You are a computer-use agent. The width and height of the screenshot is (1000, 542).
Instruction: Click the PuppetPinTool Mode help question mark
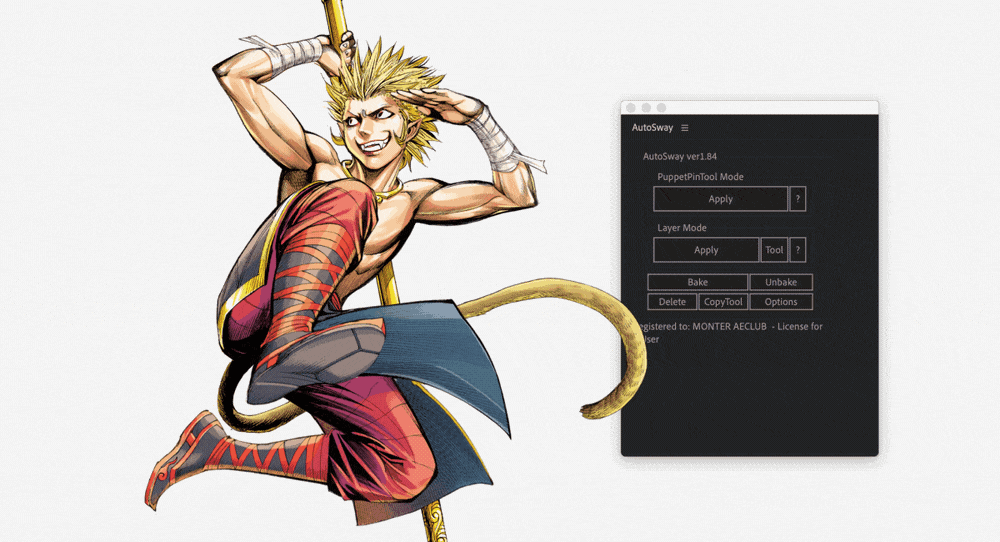(x=797, y=199)
